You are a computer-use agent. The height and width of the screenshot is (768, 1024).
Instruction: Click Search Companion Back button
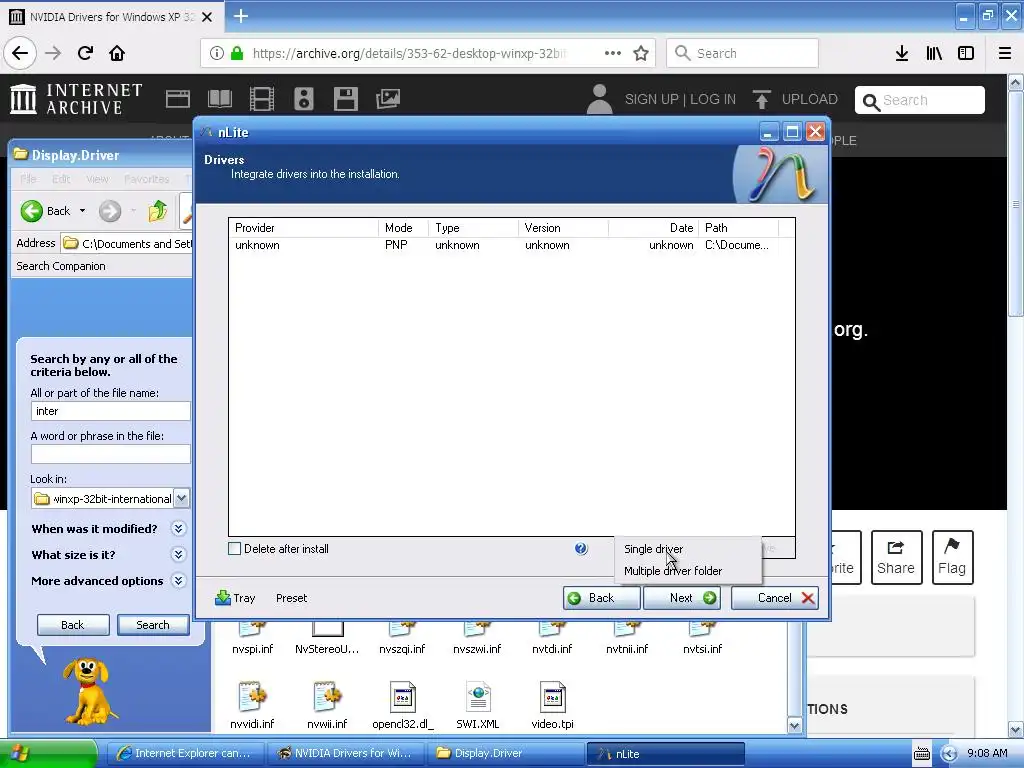72,625
